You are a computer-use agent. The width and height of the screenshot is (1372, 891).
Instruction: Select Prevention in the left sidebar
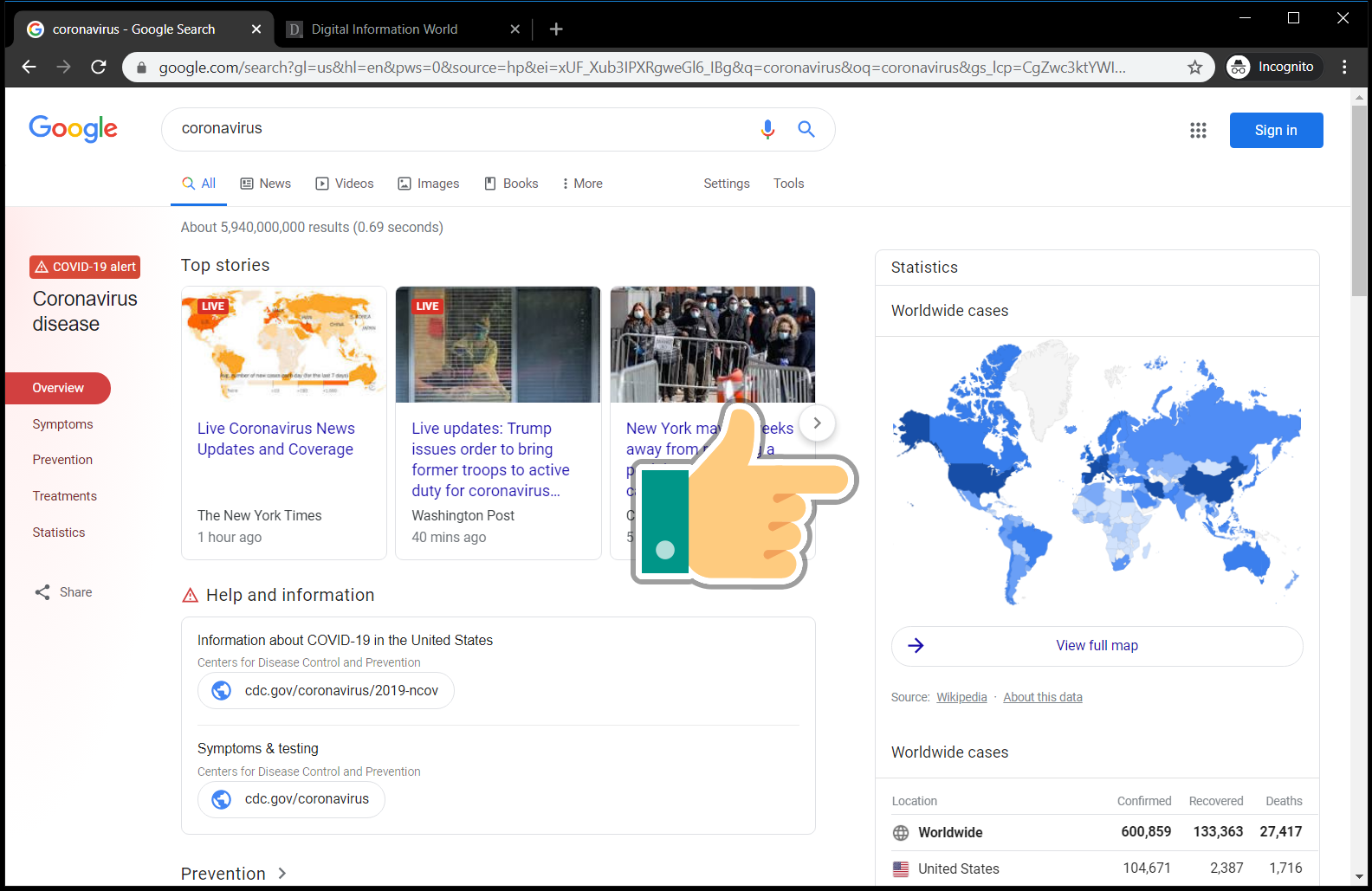point(62,460)
